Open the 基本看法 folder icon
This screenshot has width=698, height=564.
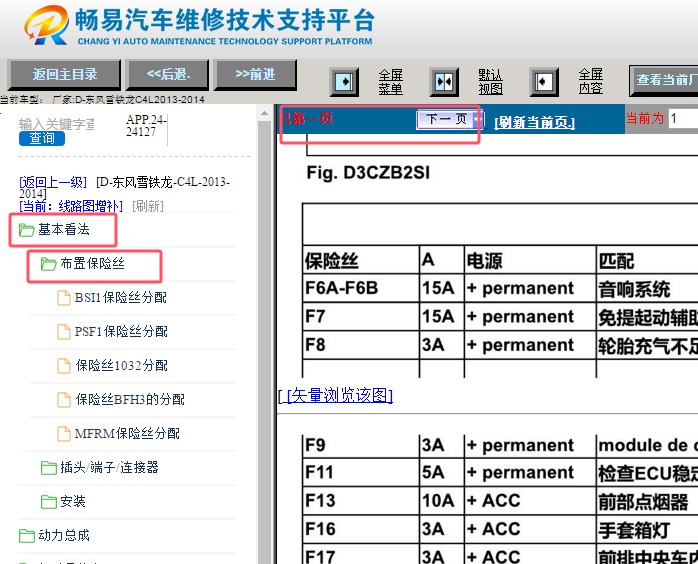tap(26, 230)
